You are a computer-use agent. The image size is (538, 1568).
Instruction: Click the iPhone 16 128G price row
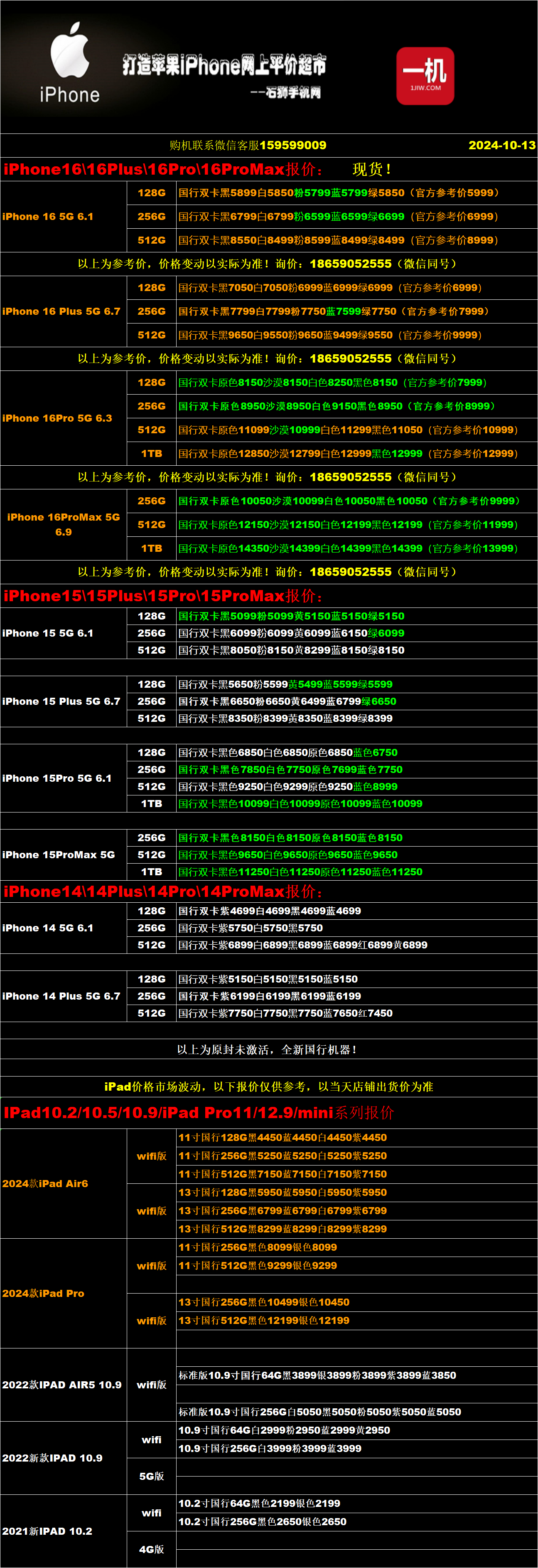coord(357,193)
